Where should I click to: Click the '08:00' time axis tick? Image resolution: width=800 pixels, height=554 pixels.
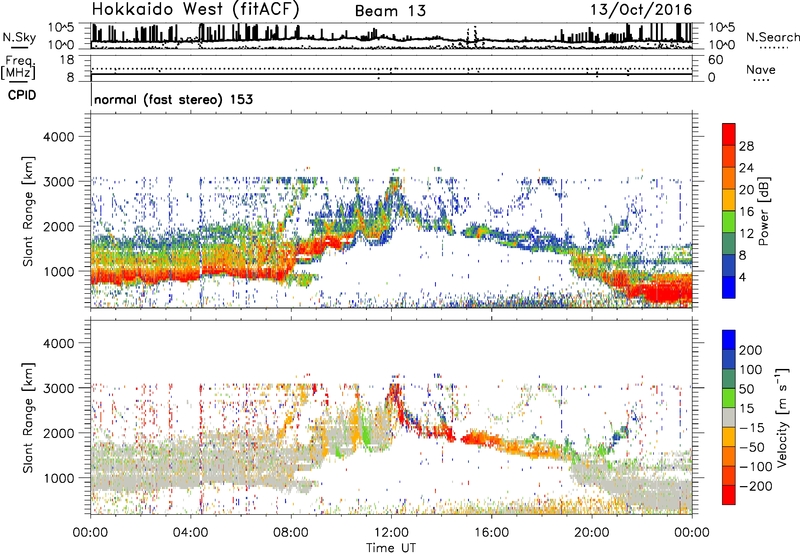[x=291, y=533]
